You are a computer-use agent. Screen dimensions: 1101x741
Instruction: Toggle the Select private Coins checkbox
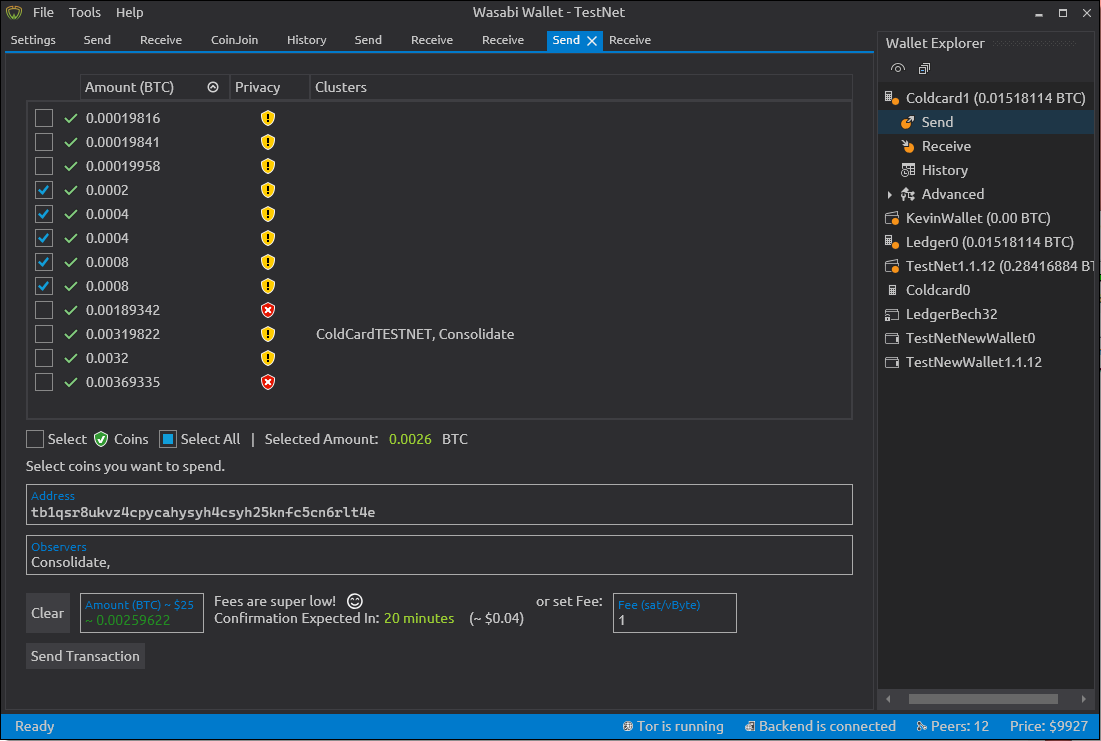34,439
